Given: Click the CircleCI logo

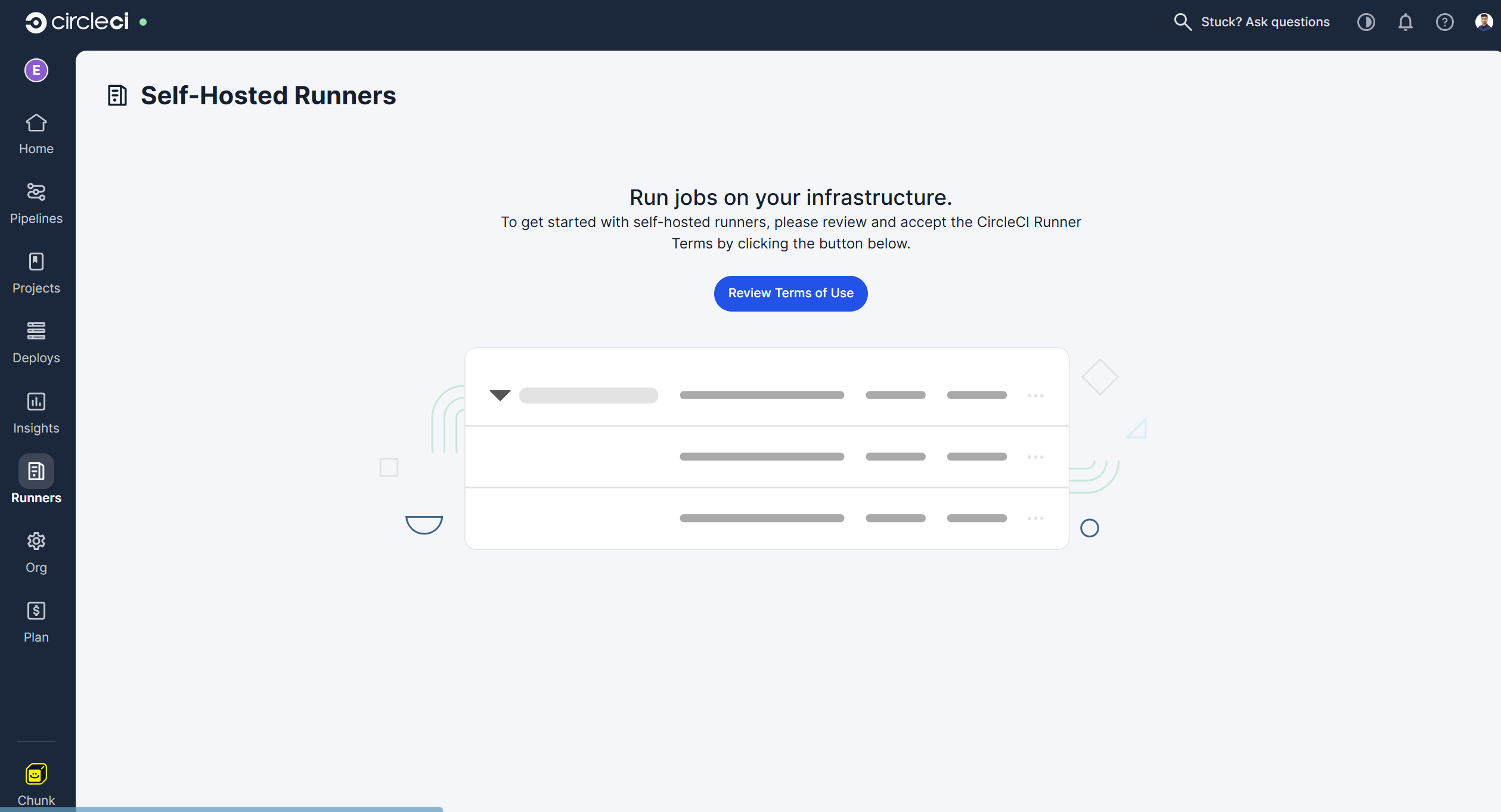Looking at the screenshot, I should click(x=77, y=22).
